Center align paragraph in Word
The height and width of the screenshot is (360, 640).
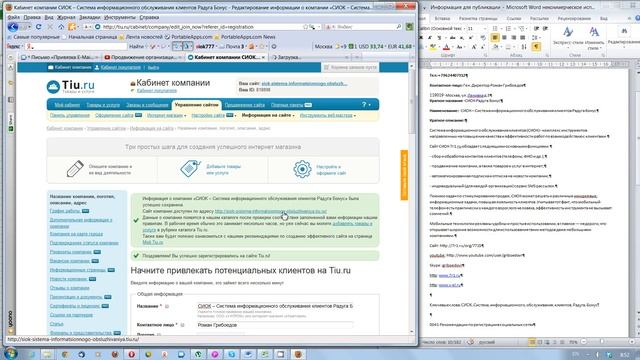point(504,38)
